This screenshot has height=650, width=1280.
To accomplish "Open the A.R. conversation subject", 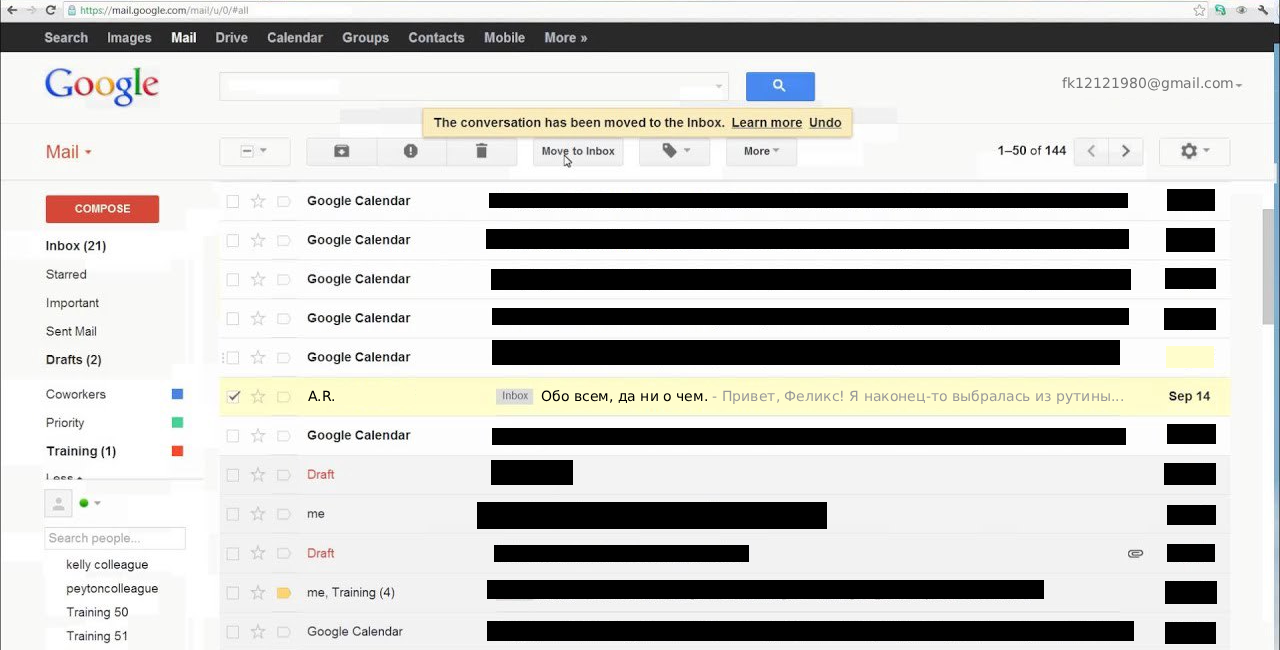I will (624, 397).
